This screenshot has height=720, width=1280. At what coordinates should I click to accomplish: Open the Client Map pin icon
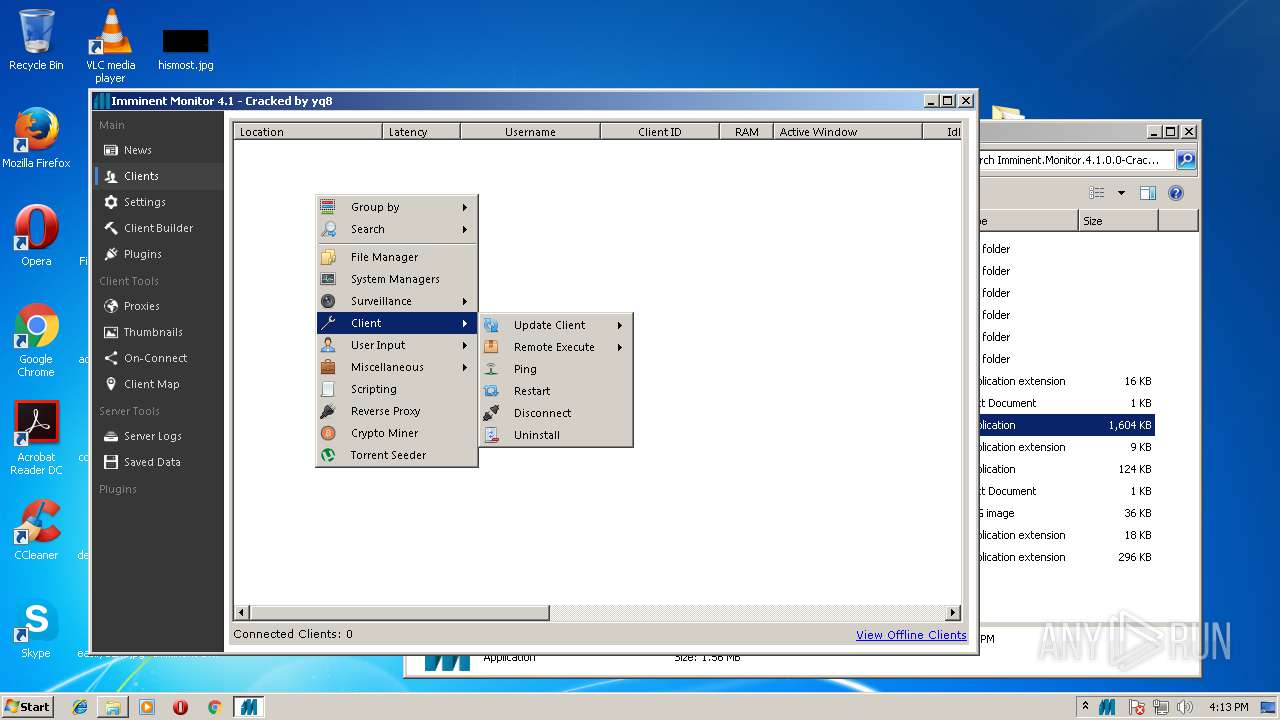click(x=111, y=384)
